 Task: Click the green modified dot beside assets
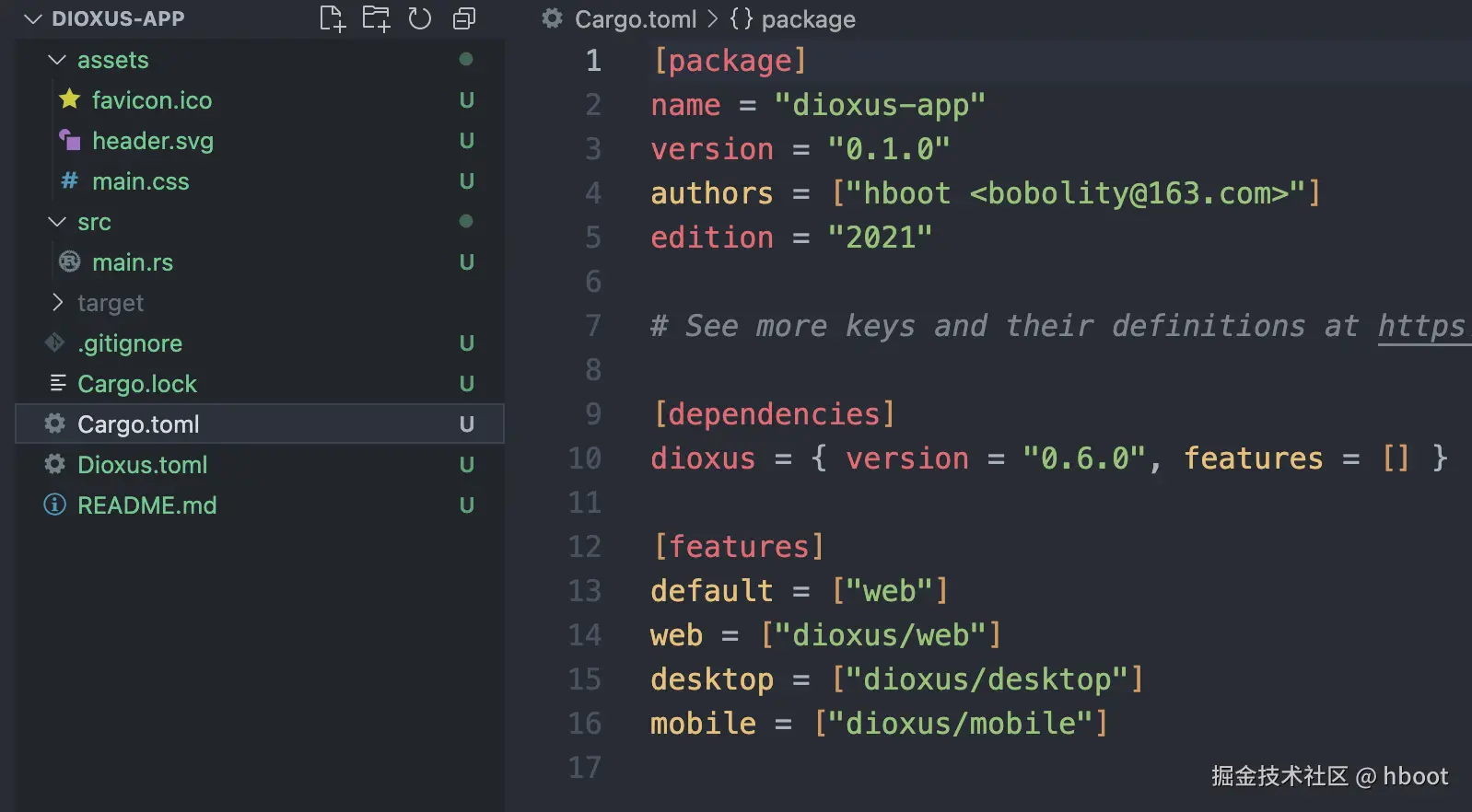[x=466, y=59]
